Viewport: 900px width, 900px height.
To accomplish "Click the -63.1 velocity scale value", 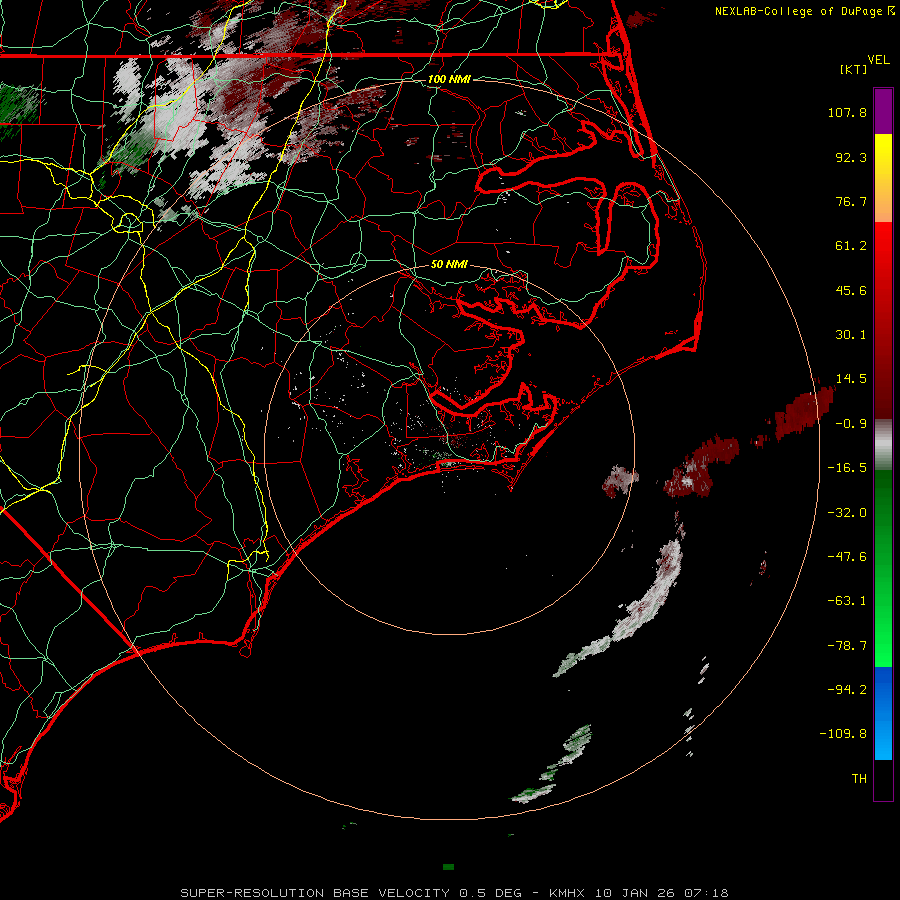I will [x=847, y=601].
